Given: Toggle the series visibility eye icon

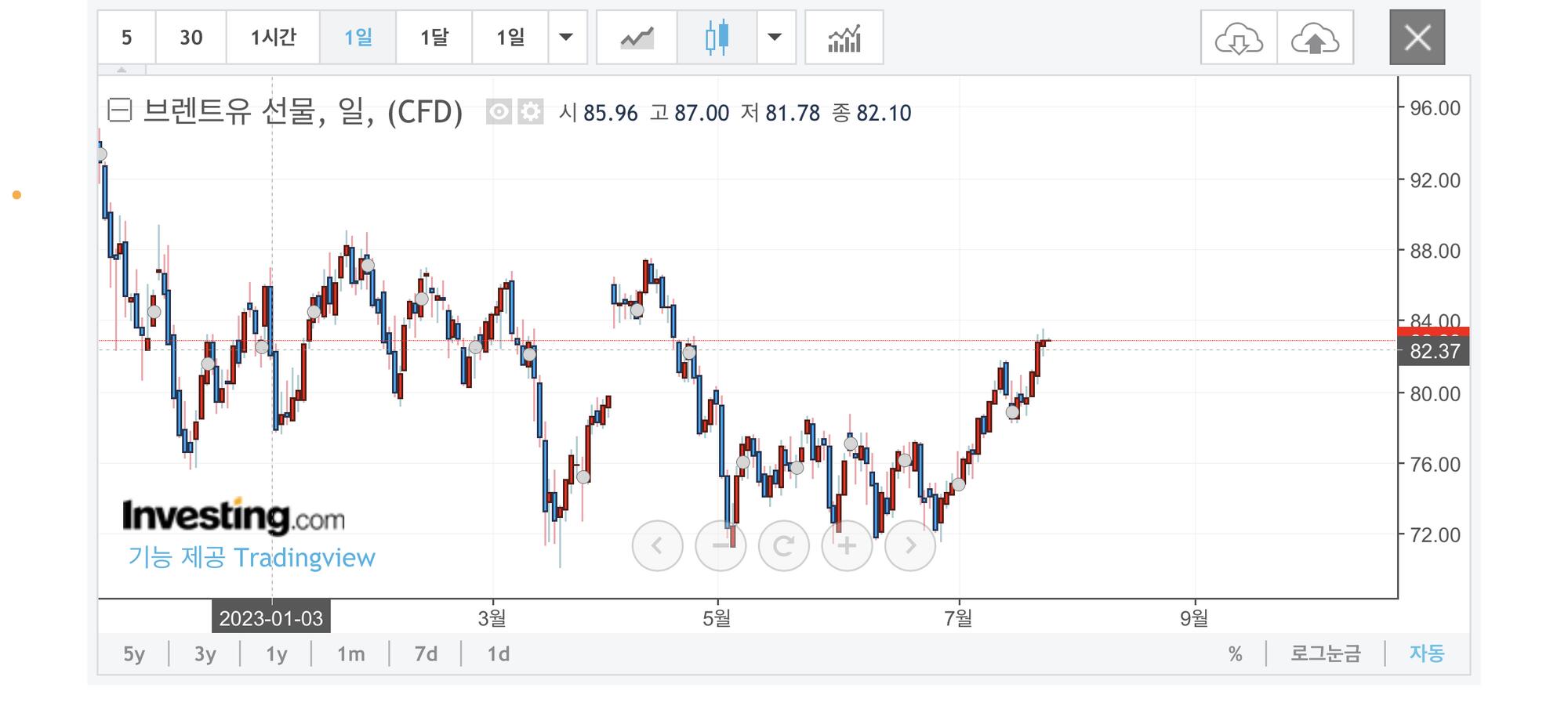Looking at the screenshot, I should (x=499, y=112).
